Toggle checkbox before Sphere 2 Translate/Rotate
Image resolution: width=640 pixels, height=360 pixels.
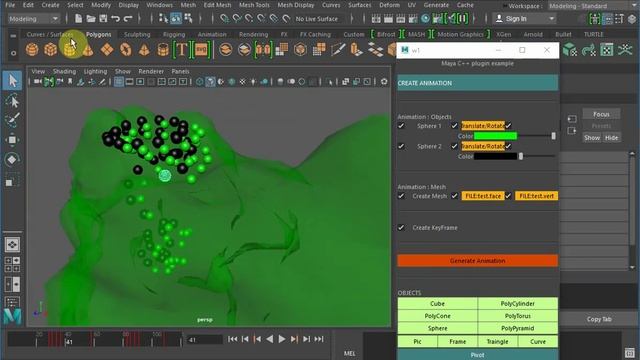coord(454,146)
